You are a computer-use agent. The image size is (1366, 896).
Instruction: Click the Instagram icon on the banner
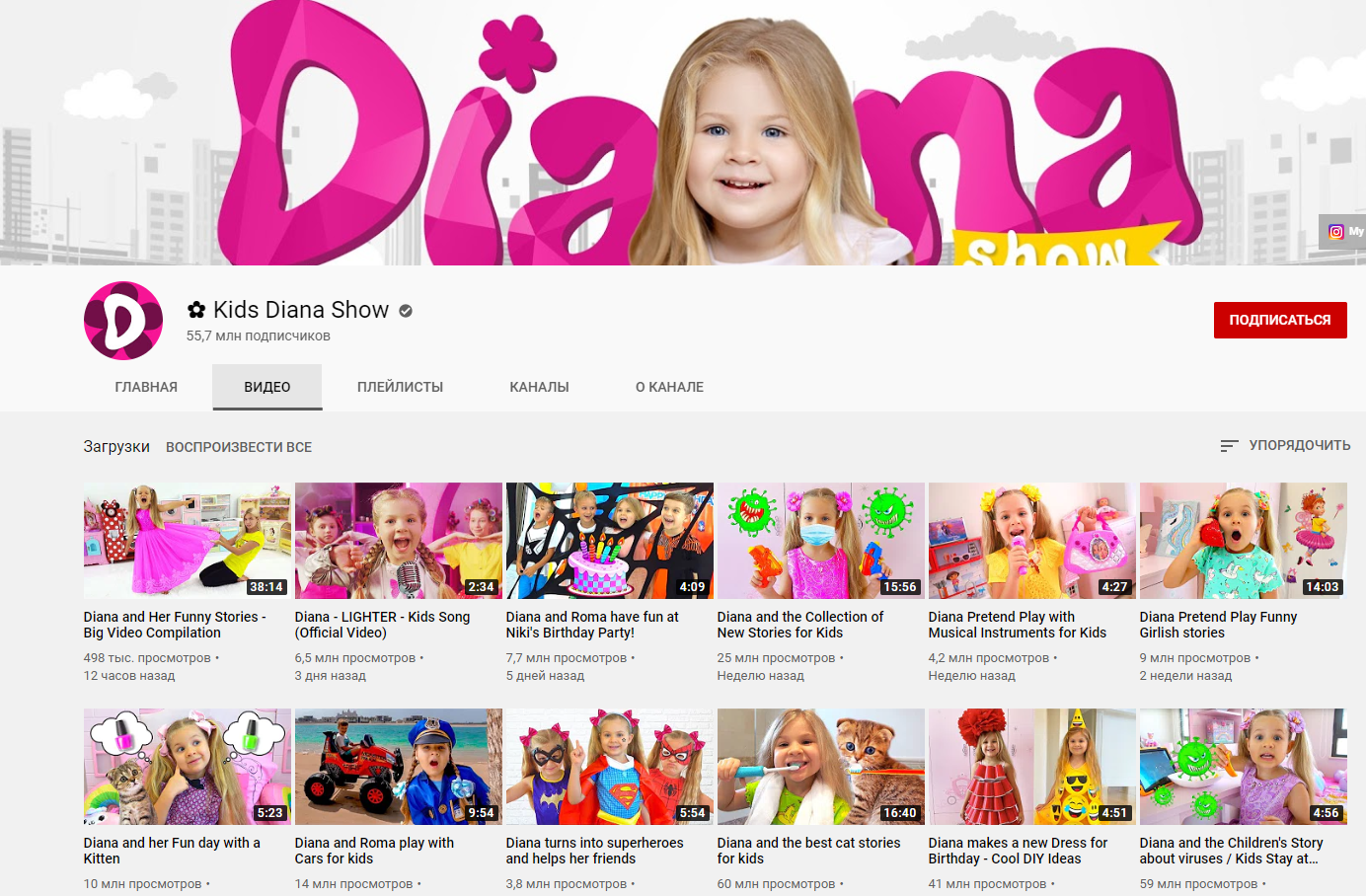tap(1335, 232)
